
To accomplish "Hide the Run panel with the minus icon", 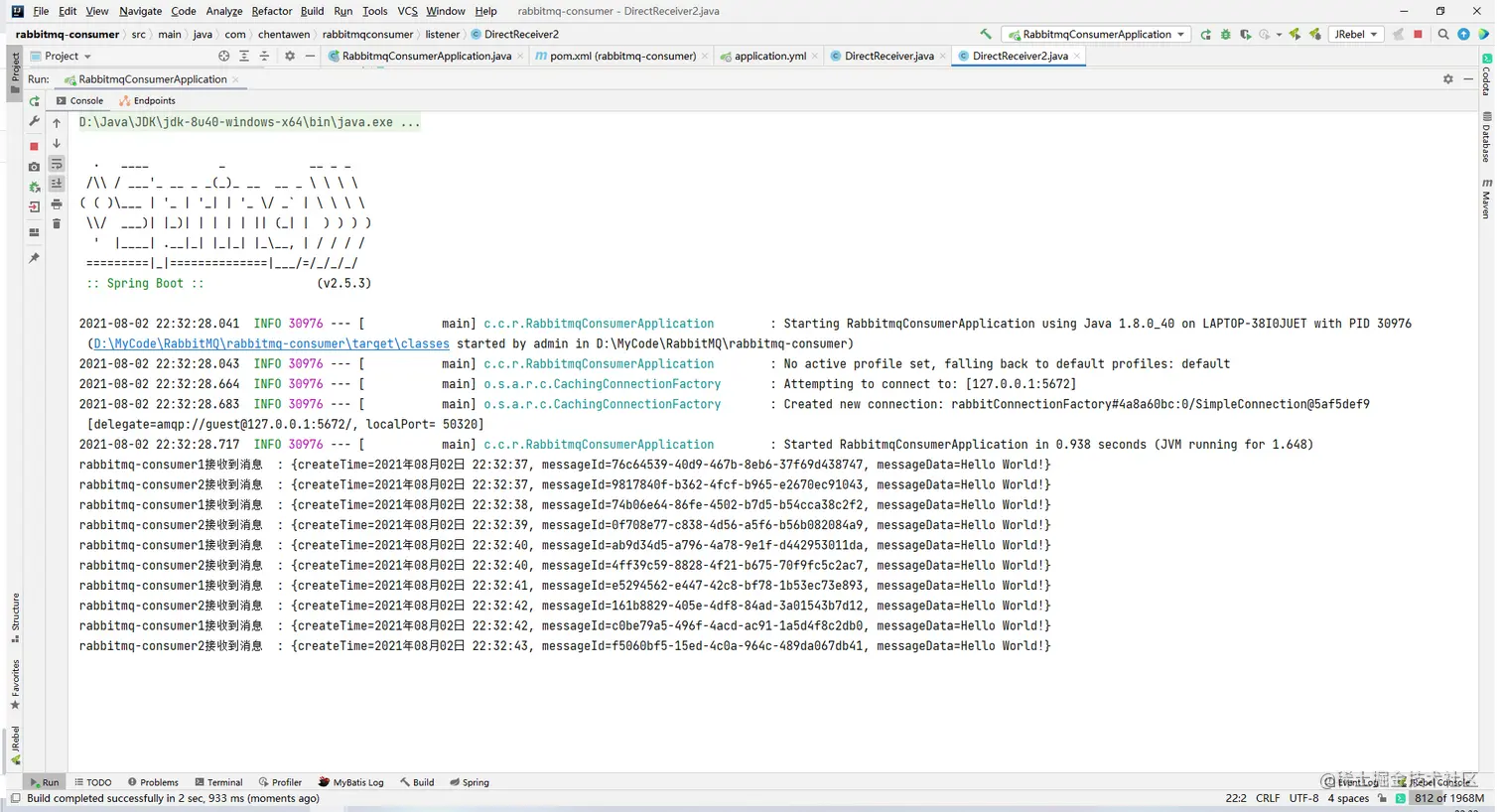I will click(x=1468, y=79).
